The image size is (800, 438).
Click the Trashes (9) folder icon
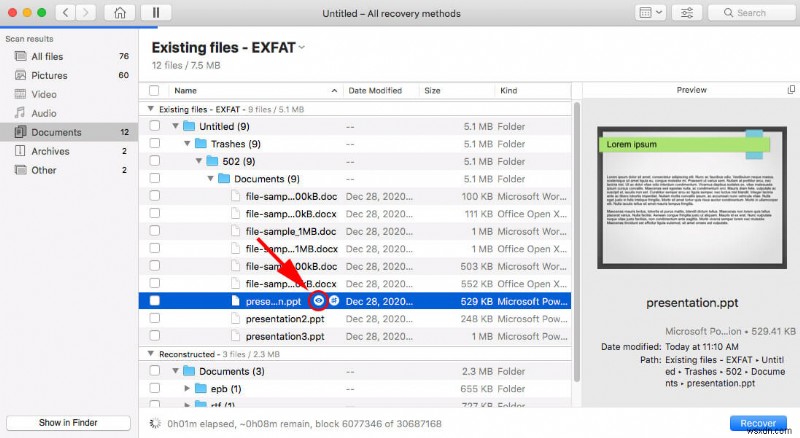point(201,143)
